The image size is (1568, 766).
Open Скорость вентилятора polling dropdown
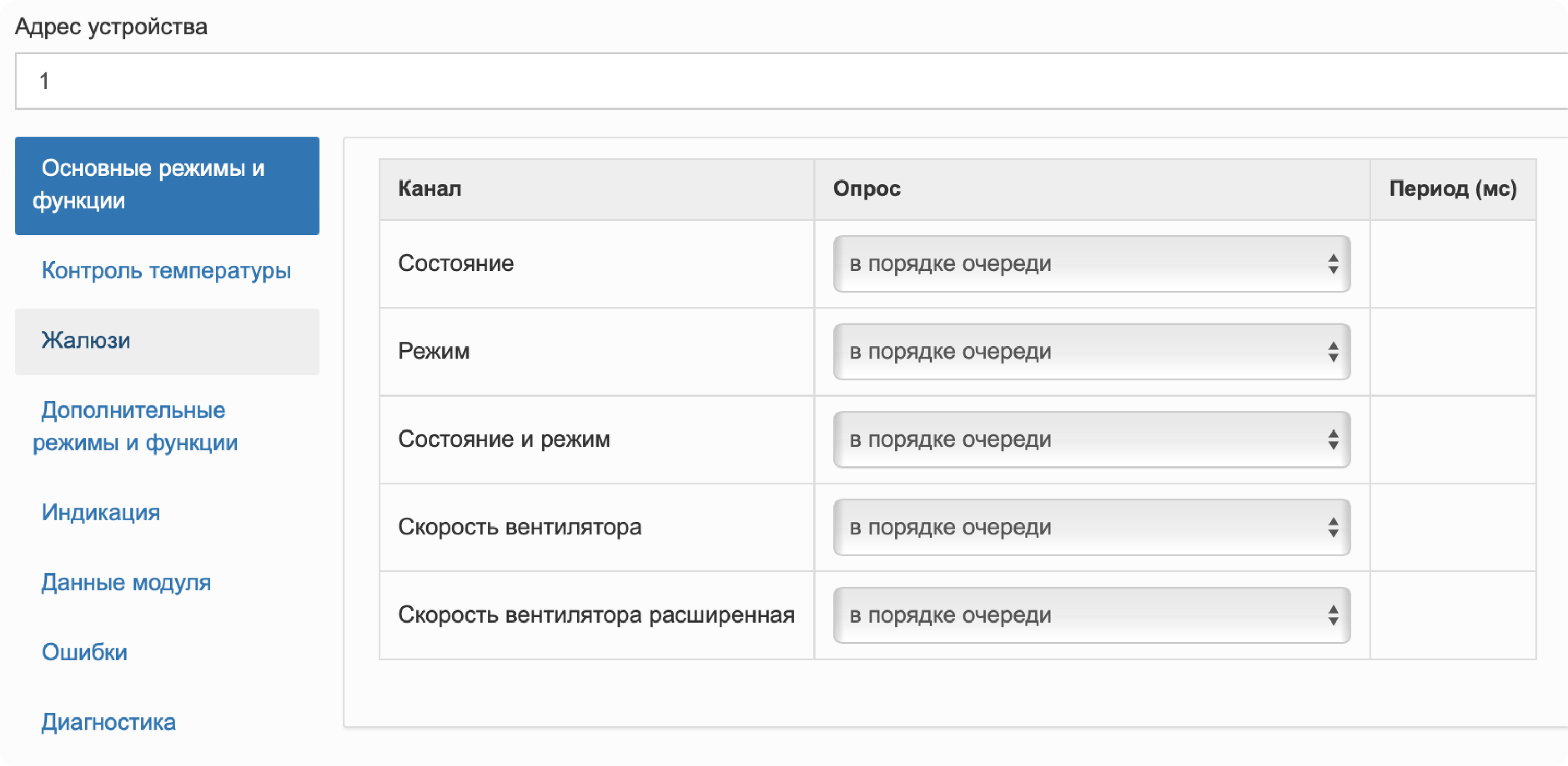coord(1092,526)
